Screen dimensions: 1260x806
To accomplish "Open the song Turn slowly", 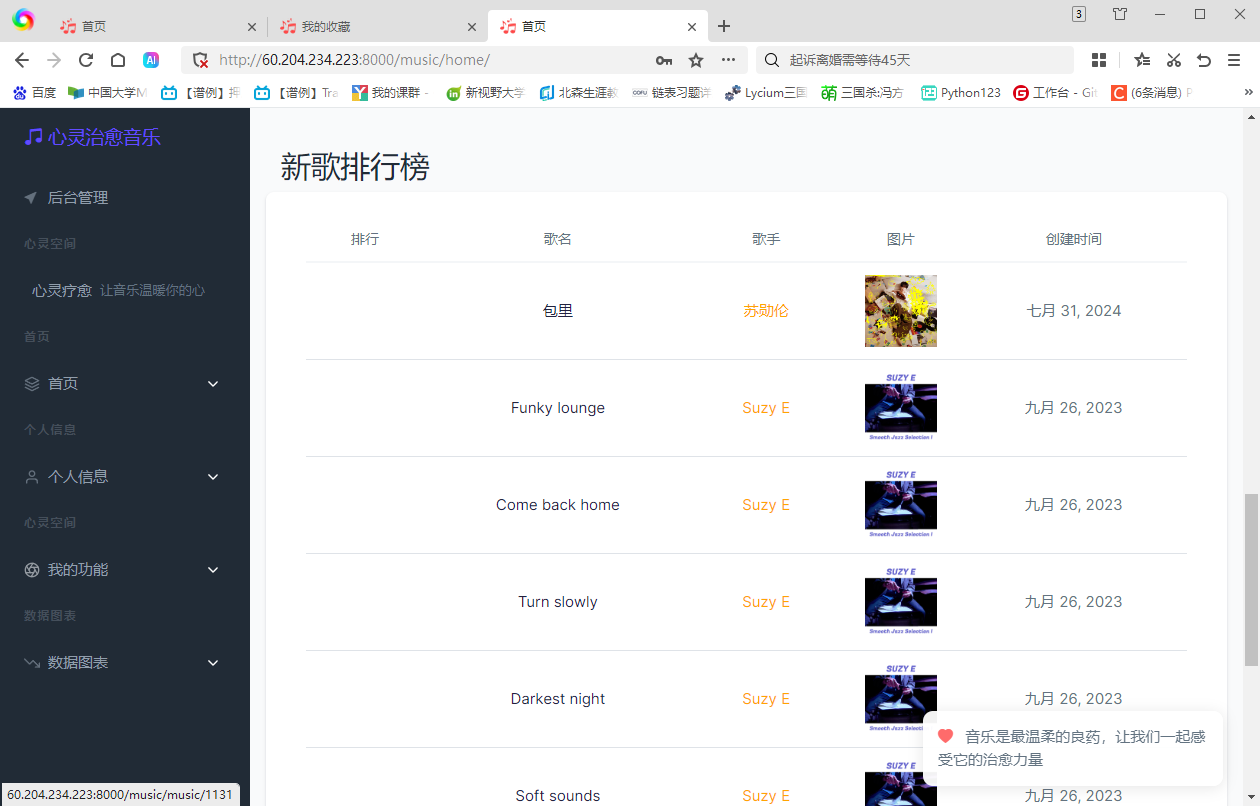I will coord(558,602).
